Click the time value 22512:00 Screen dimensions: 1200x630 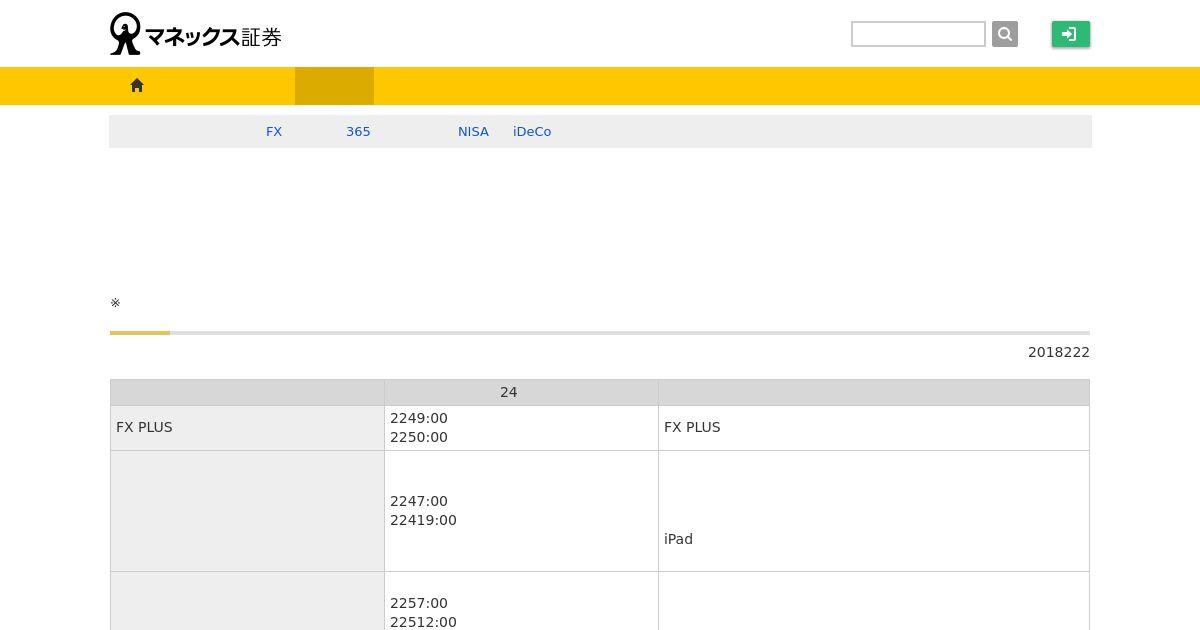coord(423,622)
